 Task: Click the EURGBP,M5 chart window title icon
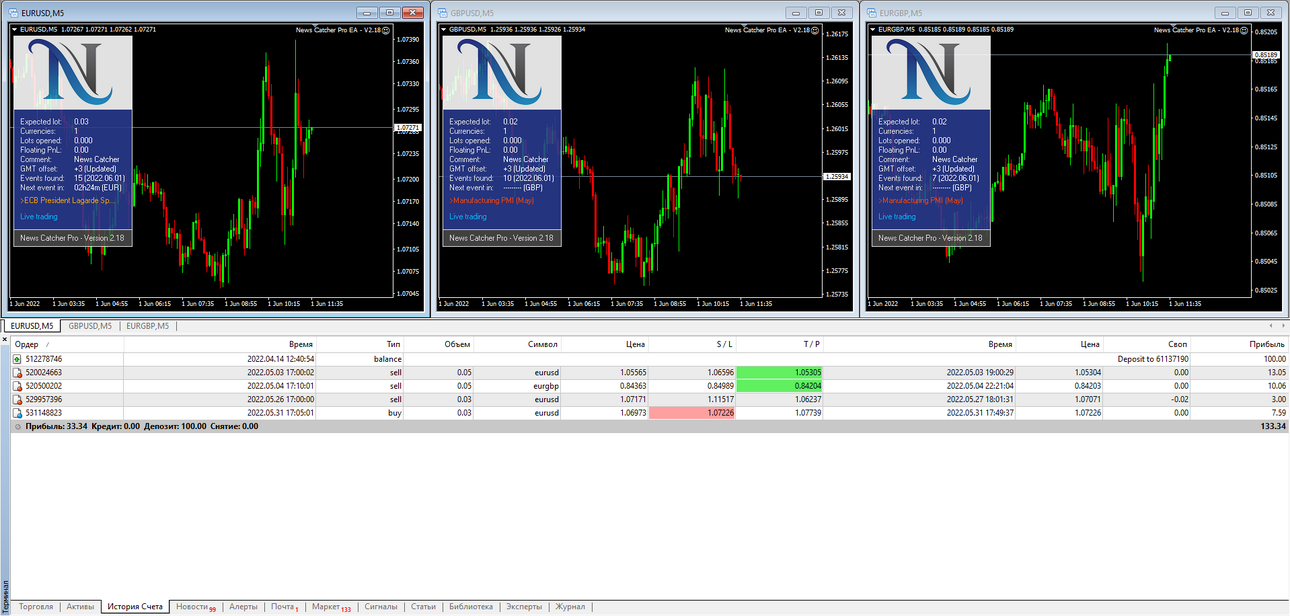[872, 12]
